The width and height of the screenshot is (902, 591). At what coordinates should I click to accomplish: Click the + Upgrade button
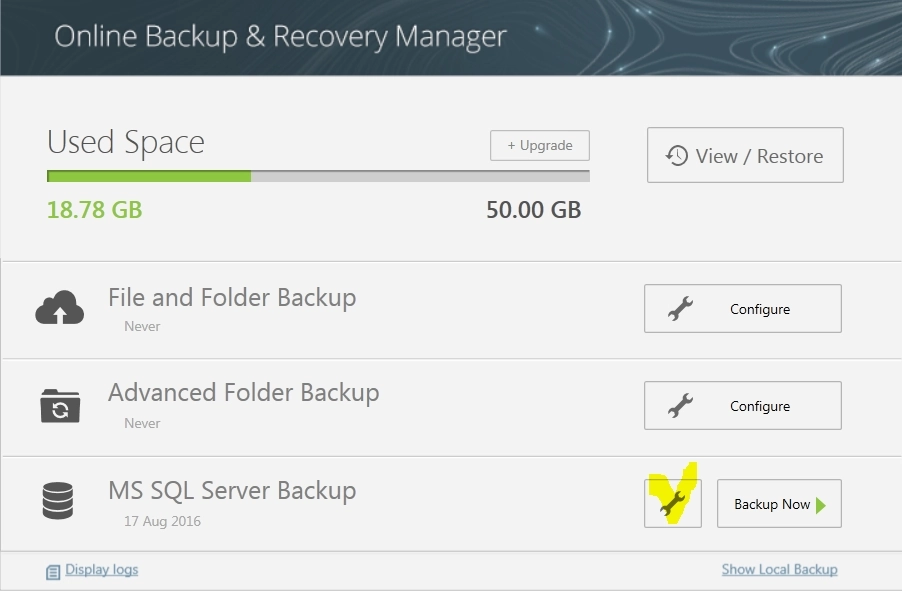(540, 146)
